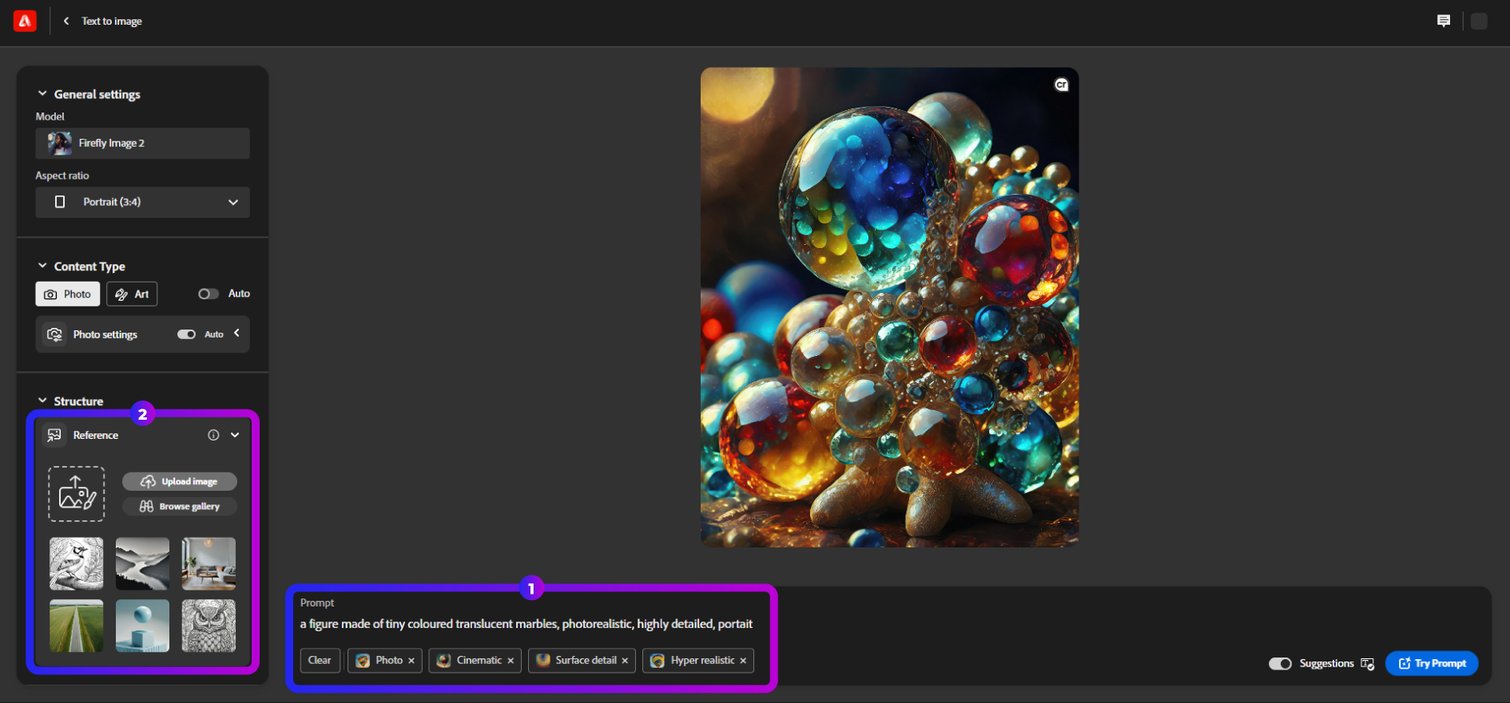Click the Photo settings camera icon
Image resolution: width=1510 pixels, height=703 pixels.
[54, 334]
